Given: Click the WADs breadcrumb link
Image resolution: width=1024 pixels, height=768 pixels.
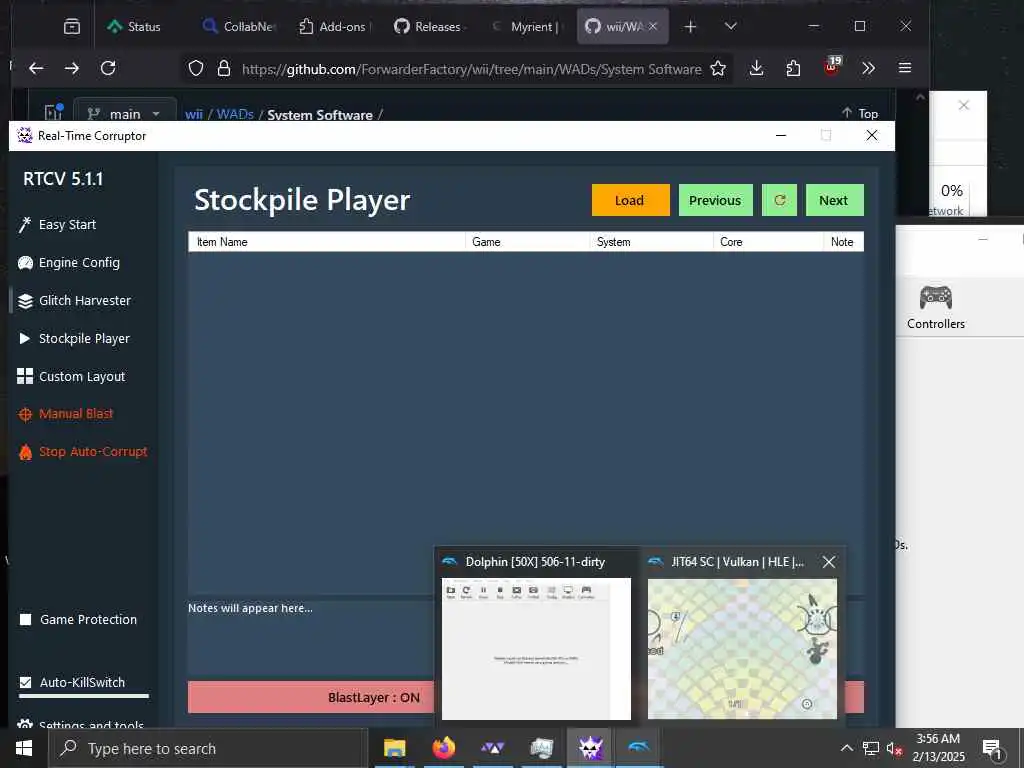Looking at the screenshot, I should click(235, 115).
